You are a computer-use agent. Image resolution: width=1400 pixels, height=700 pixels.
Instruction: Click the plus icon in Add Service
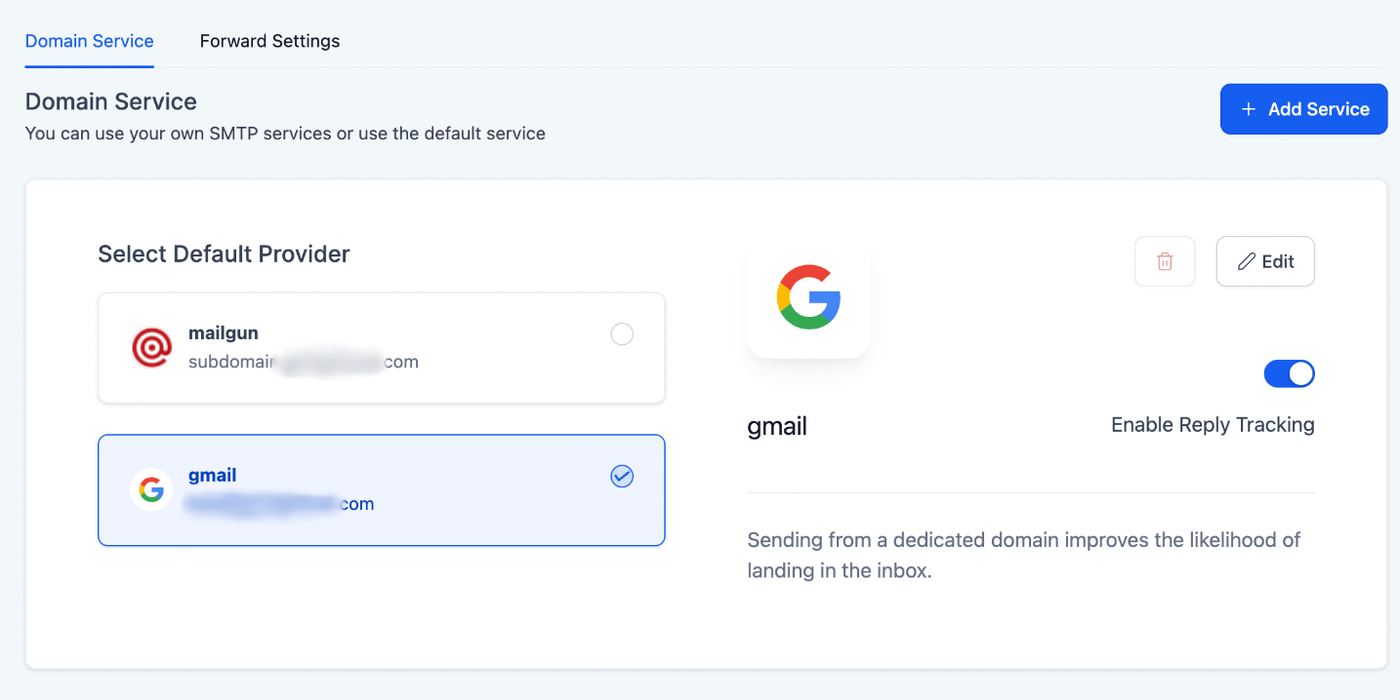tap(1248, 109)
